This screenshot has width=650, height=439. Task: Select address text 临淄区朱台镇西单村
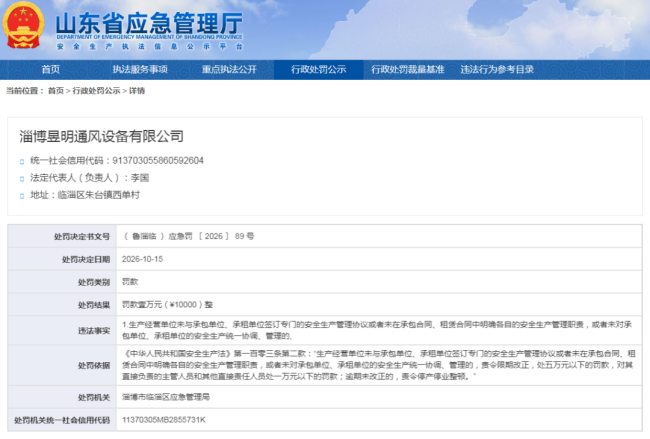[x=99, y=195]
